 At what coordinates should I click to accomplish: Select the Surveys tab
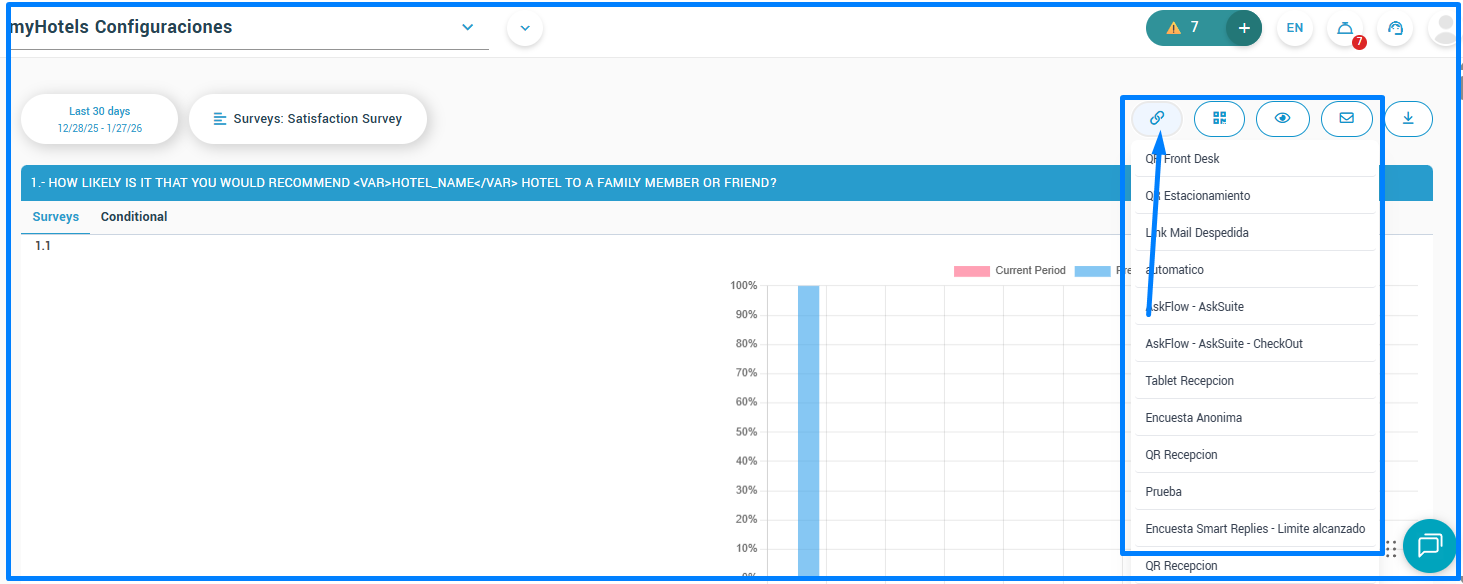click(55, 217)
